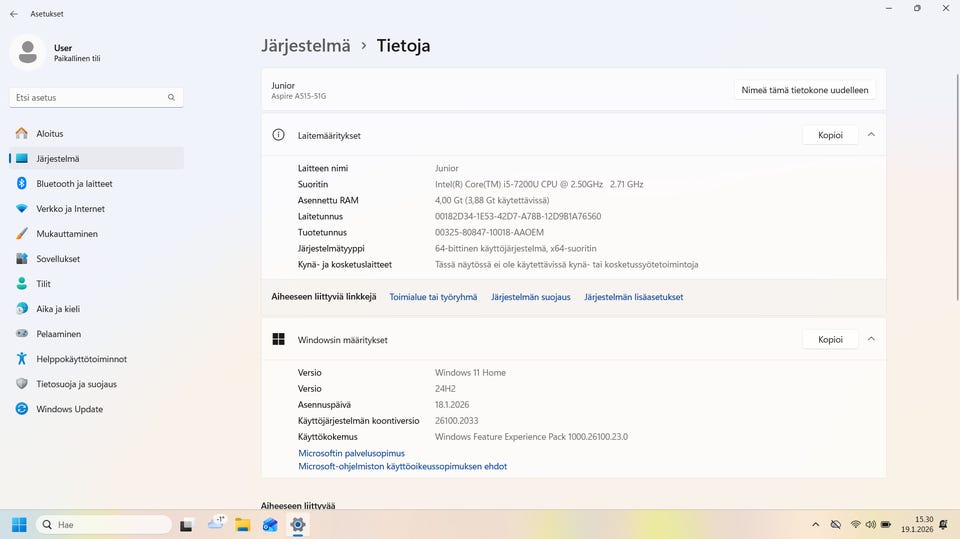Click the Asennuspäivä value 18.1.2026
960x539 pixels.
click(452, 405)
